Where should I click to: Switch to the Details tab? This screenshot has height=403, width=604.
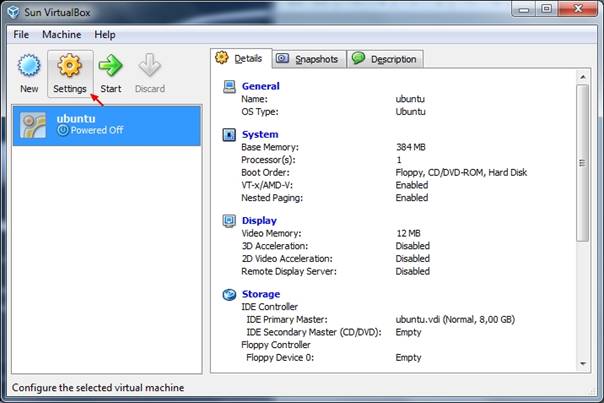coord(242,59)
